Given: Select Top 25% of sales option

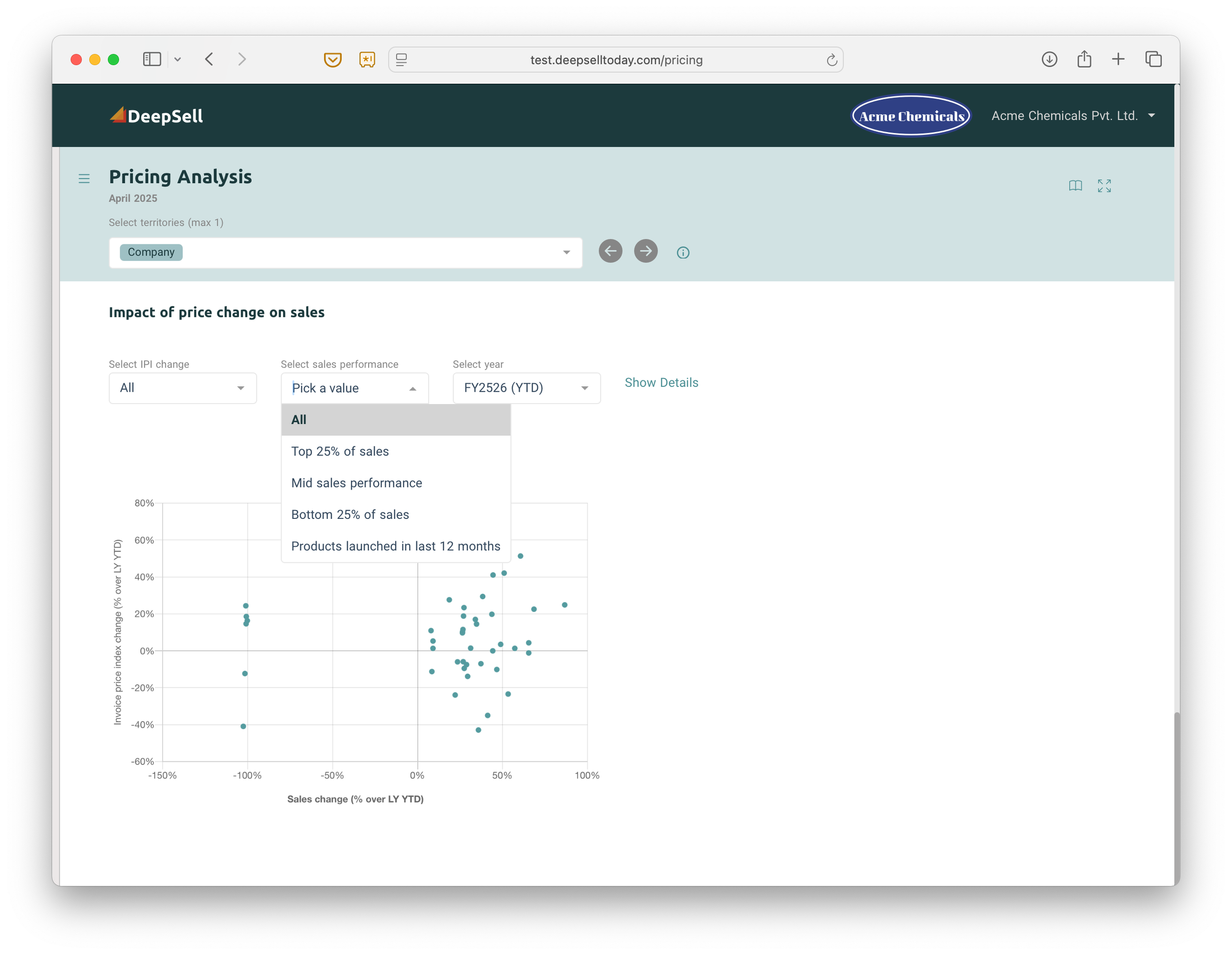Looking at the screenshot, I should (x=340, y=451).
